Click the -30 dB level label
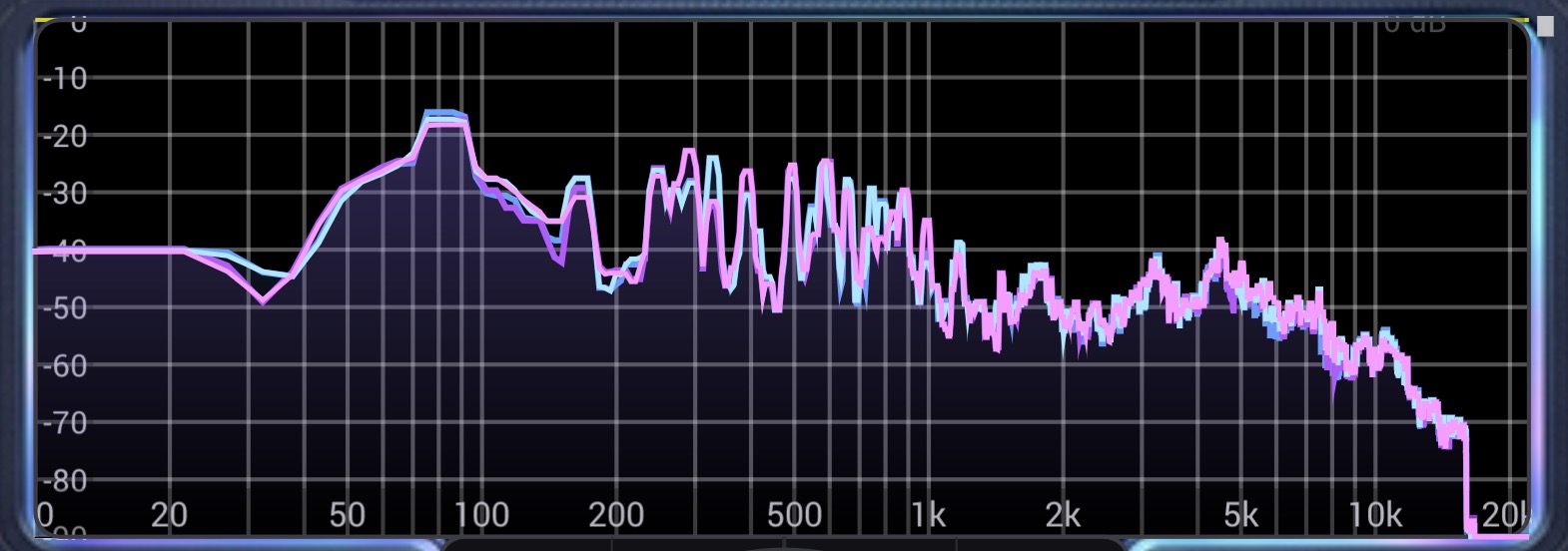The image size is (1568, 551). coord(64,194)
